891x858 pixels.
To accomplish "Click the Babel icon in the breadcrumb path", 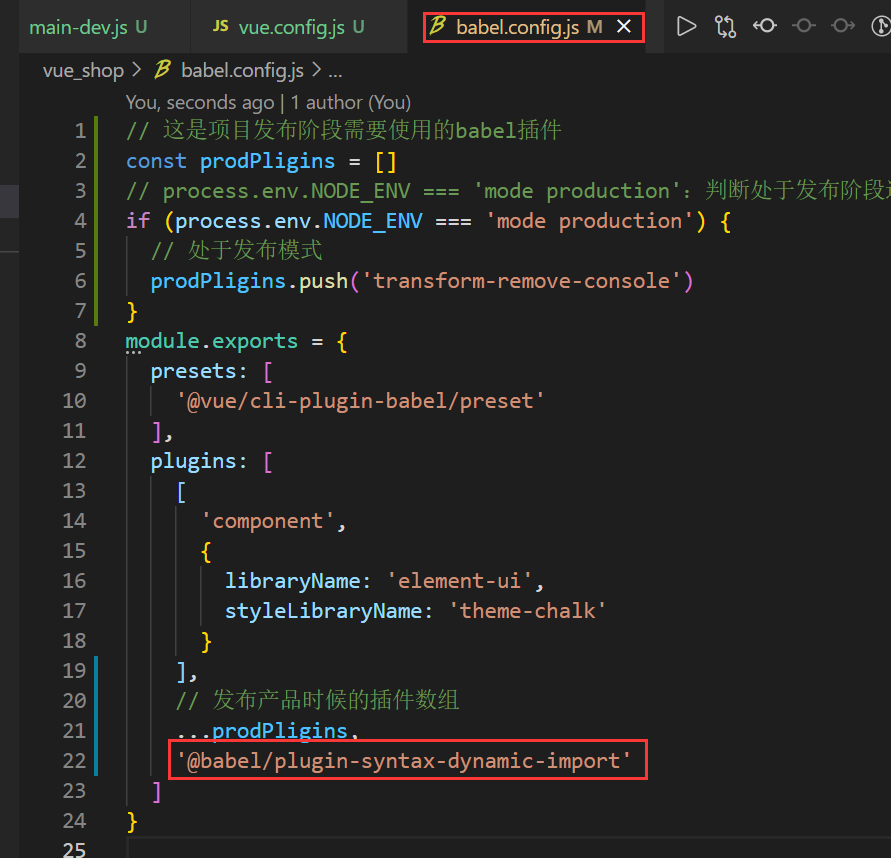I will click(x=162, y=70).
